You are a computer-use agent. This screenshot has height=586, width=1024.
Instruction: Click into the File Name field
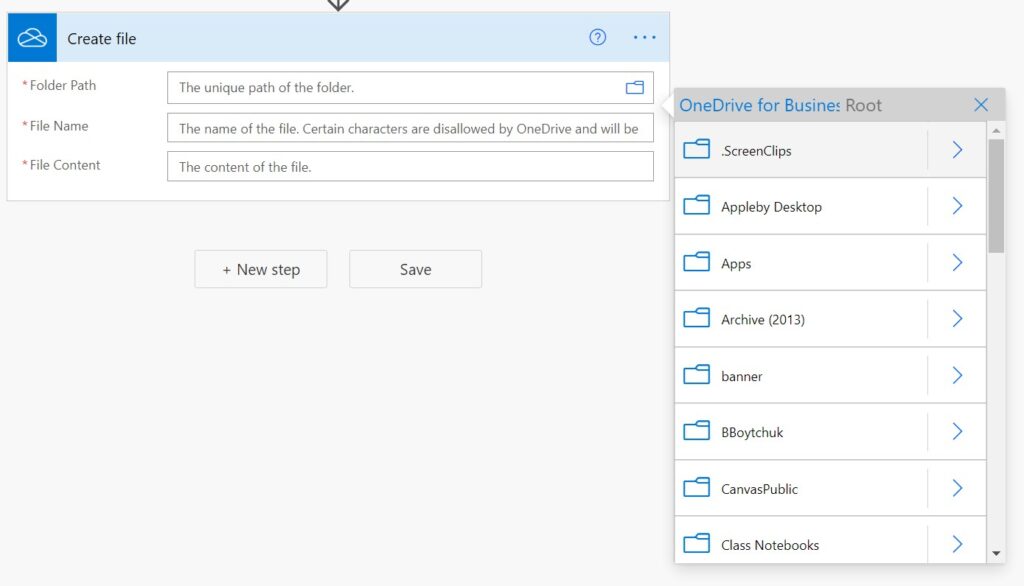[410, 128]
